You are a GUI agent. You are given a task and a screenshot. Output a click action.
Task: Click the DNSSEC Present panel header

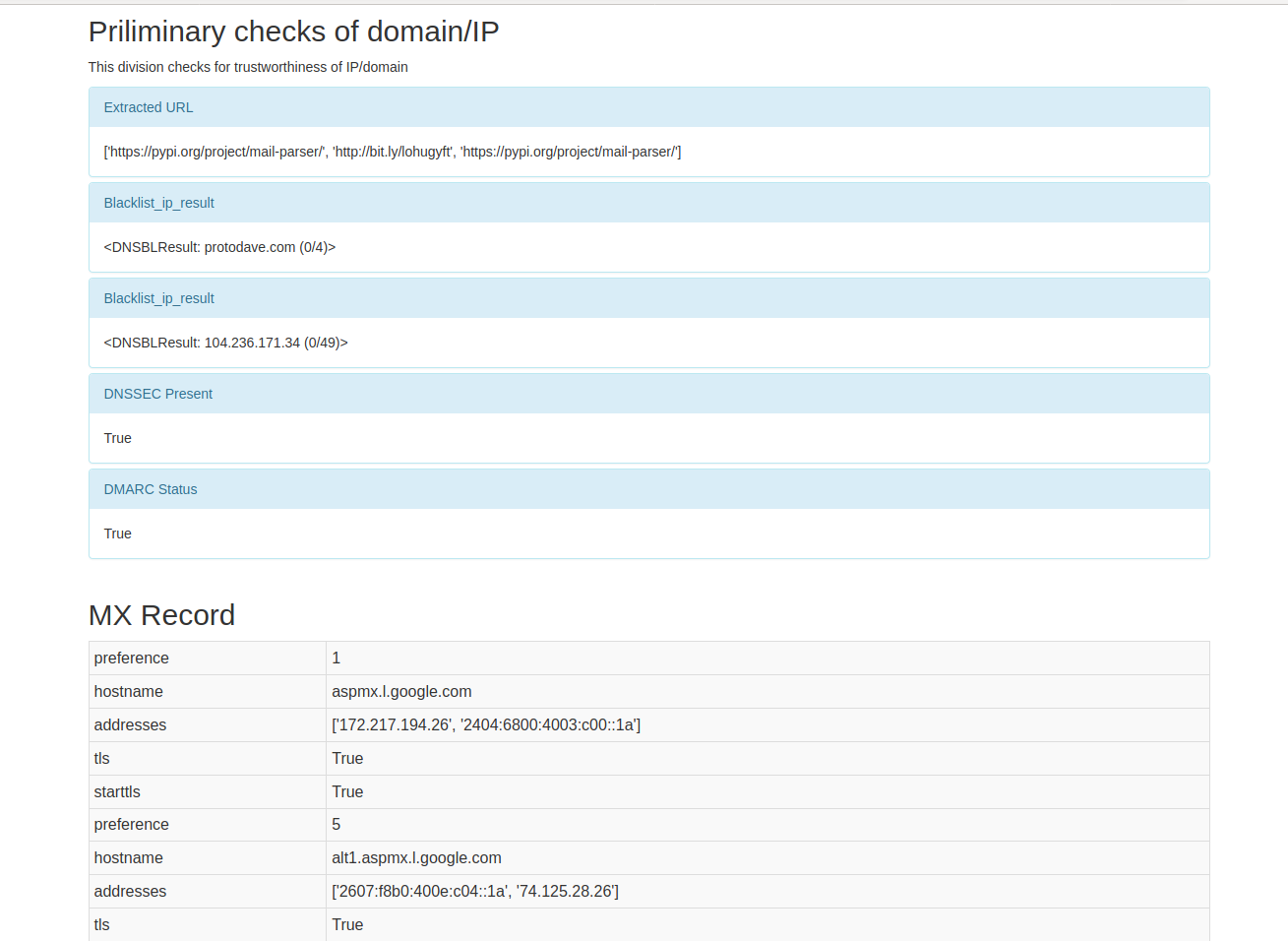click(158, 394)
